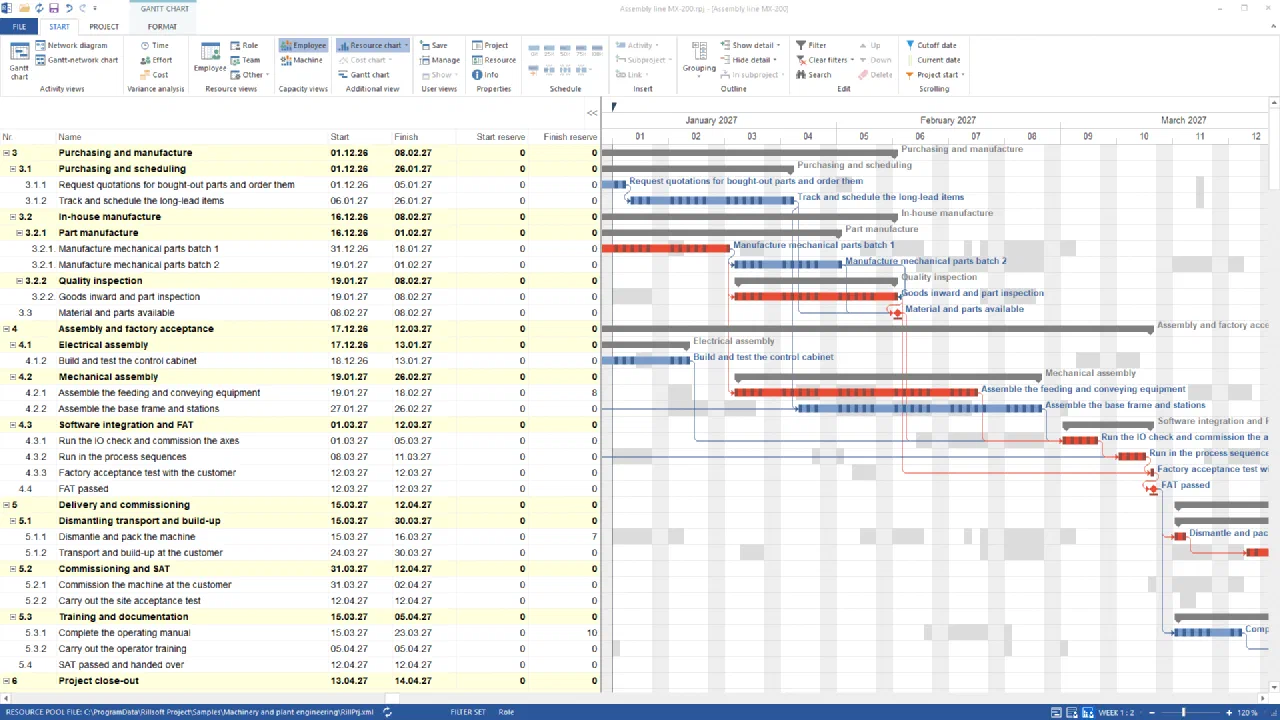
Task: Open Resource properties
Action: 494,60
